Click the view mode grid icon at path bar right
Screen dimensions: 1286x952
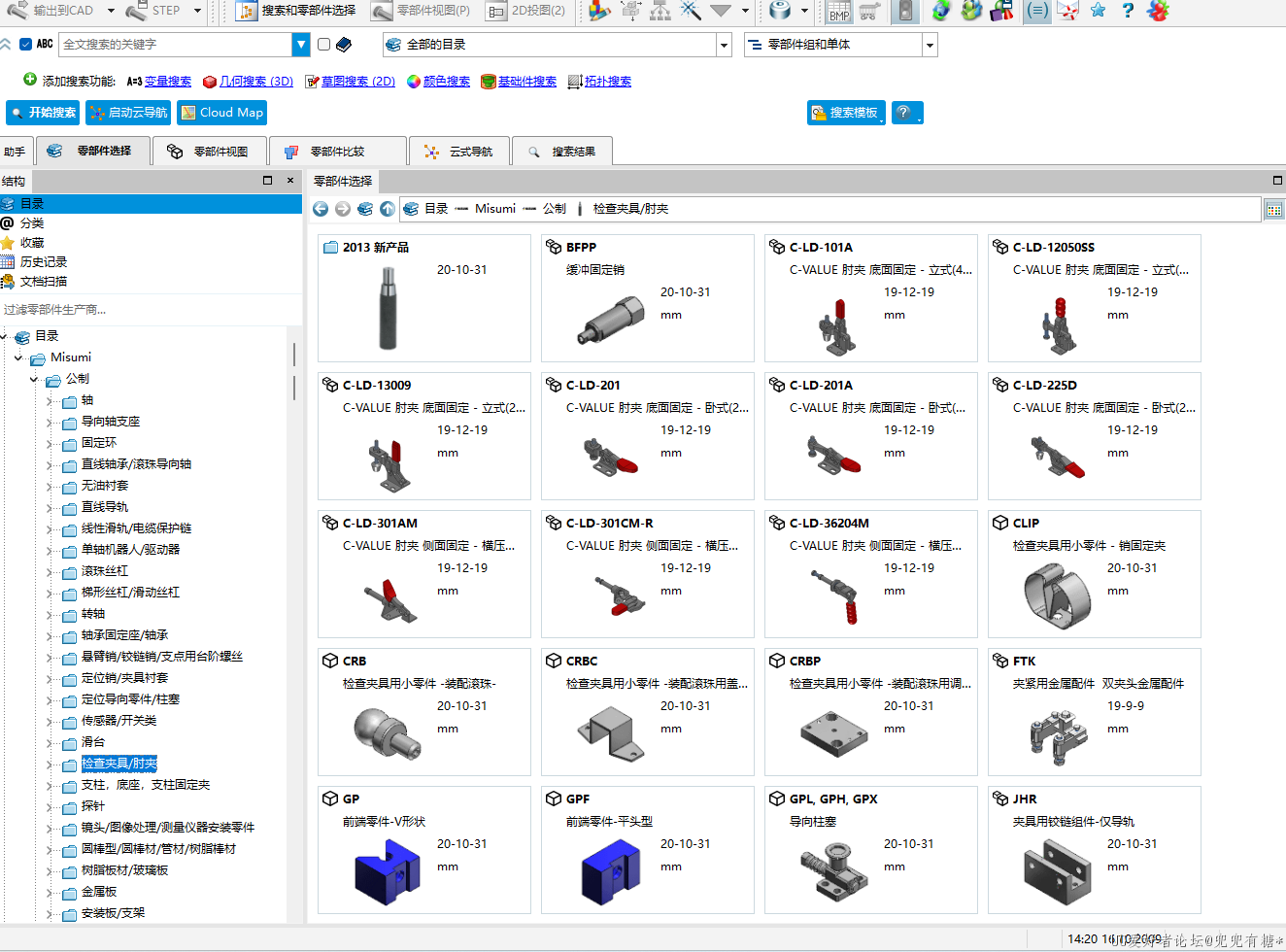(x=1273, y=209)
